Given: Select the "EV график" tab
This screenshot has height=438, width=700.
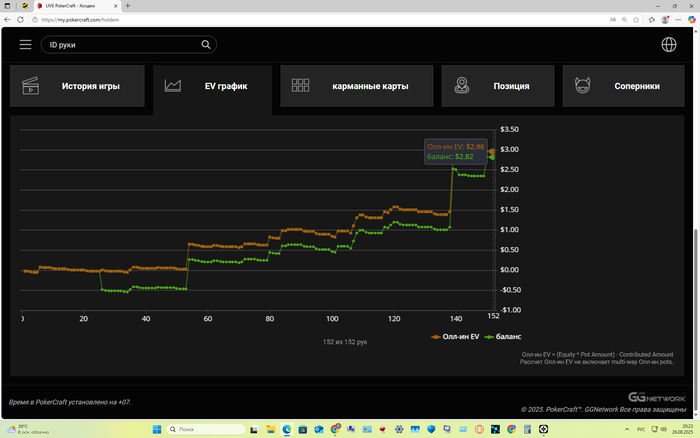Looking at the screenshot, I should [x=212, y=86].
